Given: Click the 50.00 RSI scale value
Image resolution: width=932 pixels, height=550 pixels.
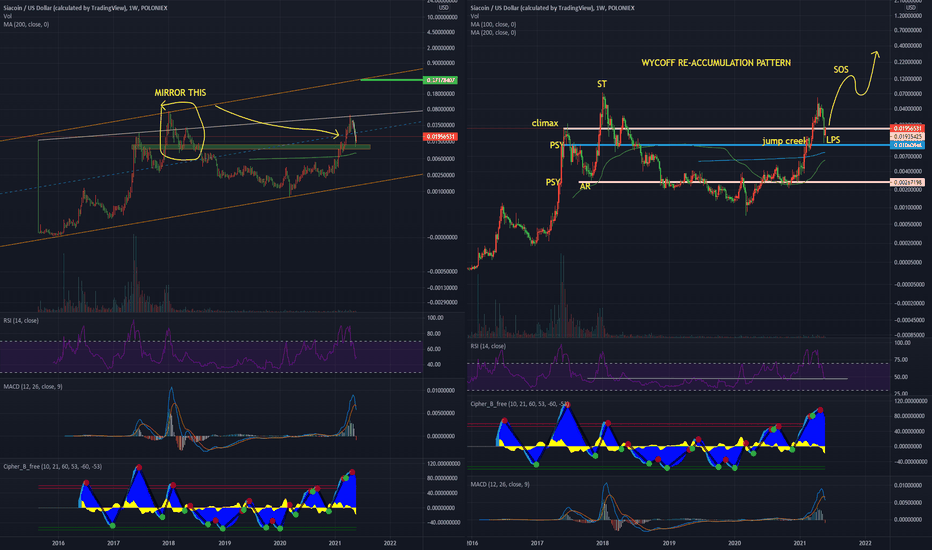Looking at the screenshot, I should tap(902, 377).
